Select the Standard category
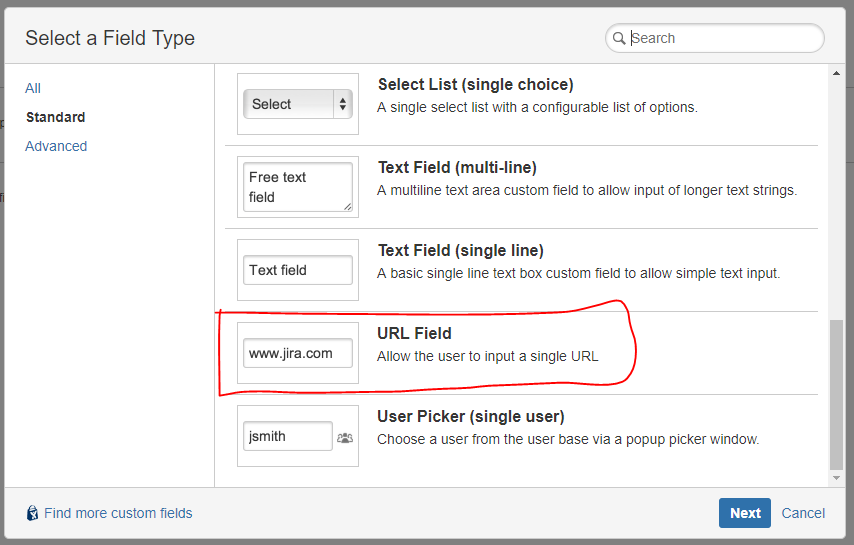The height and width of the screenshot is (545, 854). tap(56, 117)
